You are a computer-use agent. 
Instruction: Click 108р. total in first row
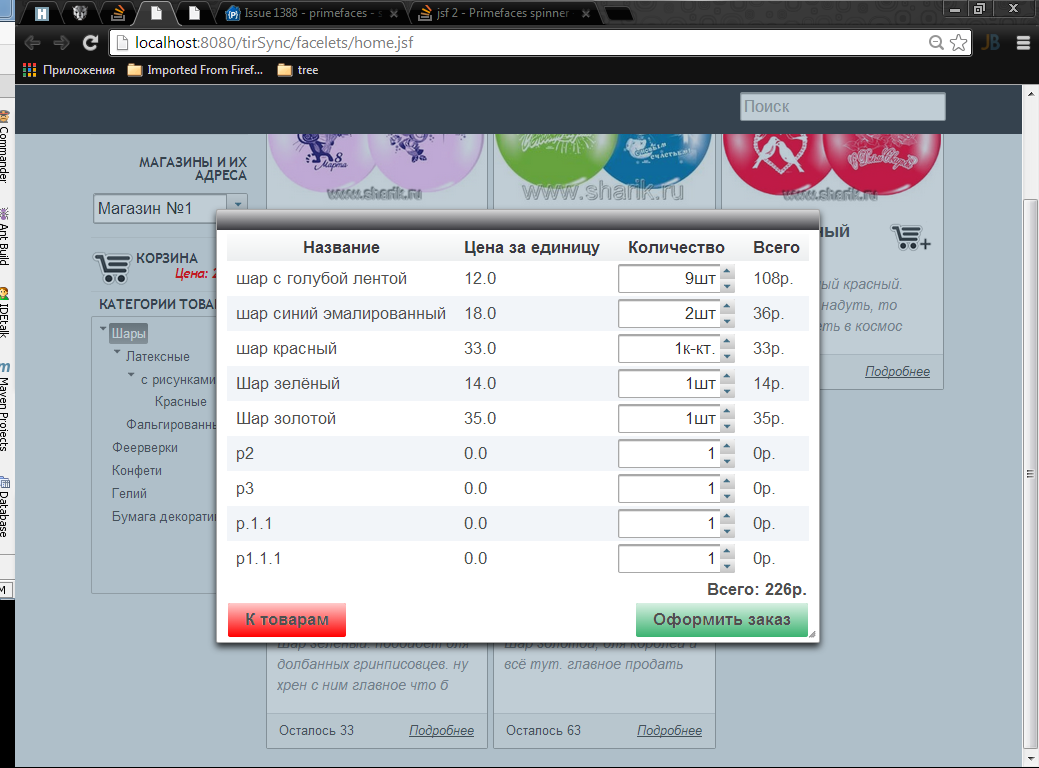pyautogui.click(x=773, y=278)
